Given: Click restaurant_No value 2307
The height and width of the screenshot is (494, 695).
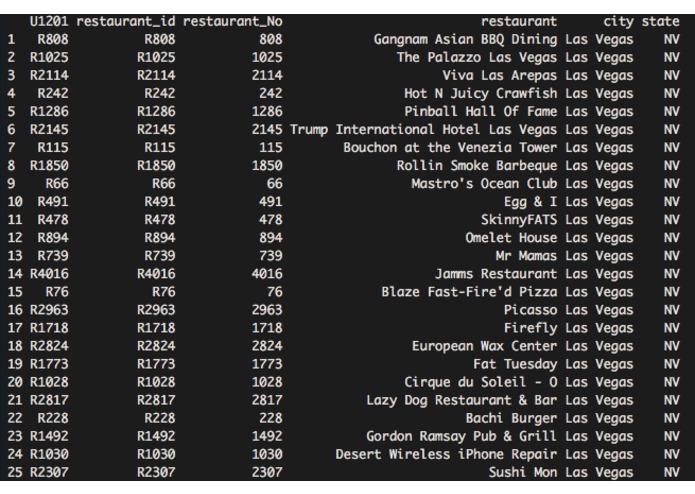Looking at the screenshot, I should (267, 473).
